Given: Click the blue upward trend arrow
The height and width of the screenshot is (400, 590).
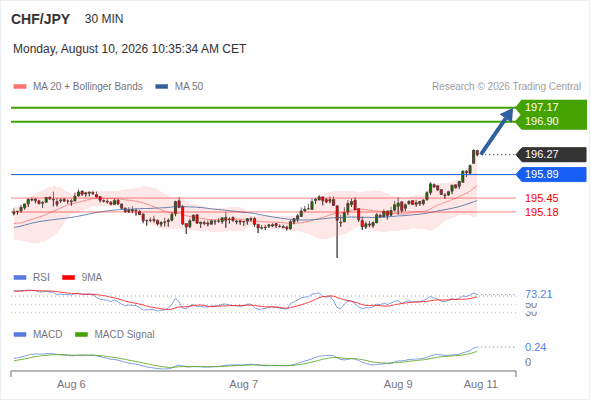Looking at the screenshot, I should (x=497, y=131).
